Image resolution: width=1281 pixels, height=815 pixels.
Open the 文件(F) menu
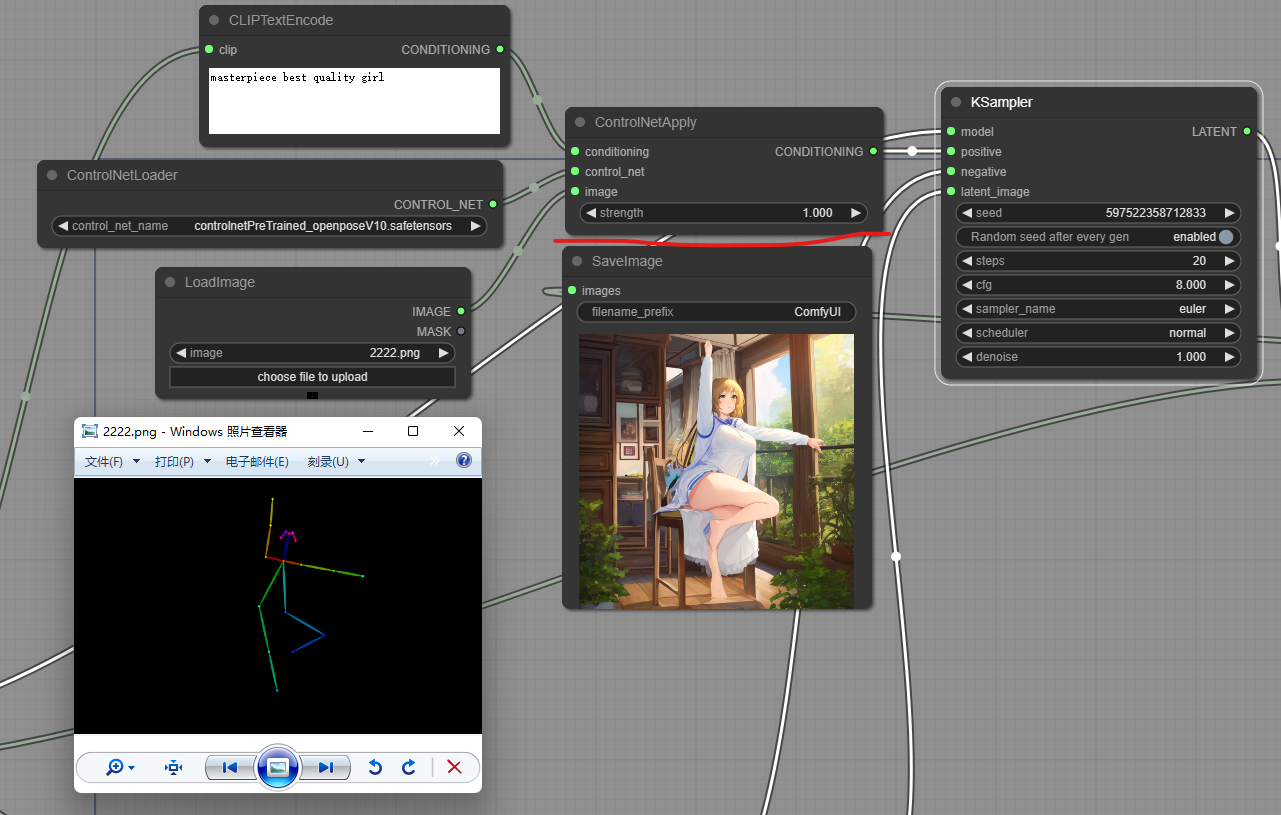[x=105, y=461]
